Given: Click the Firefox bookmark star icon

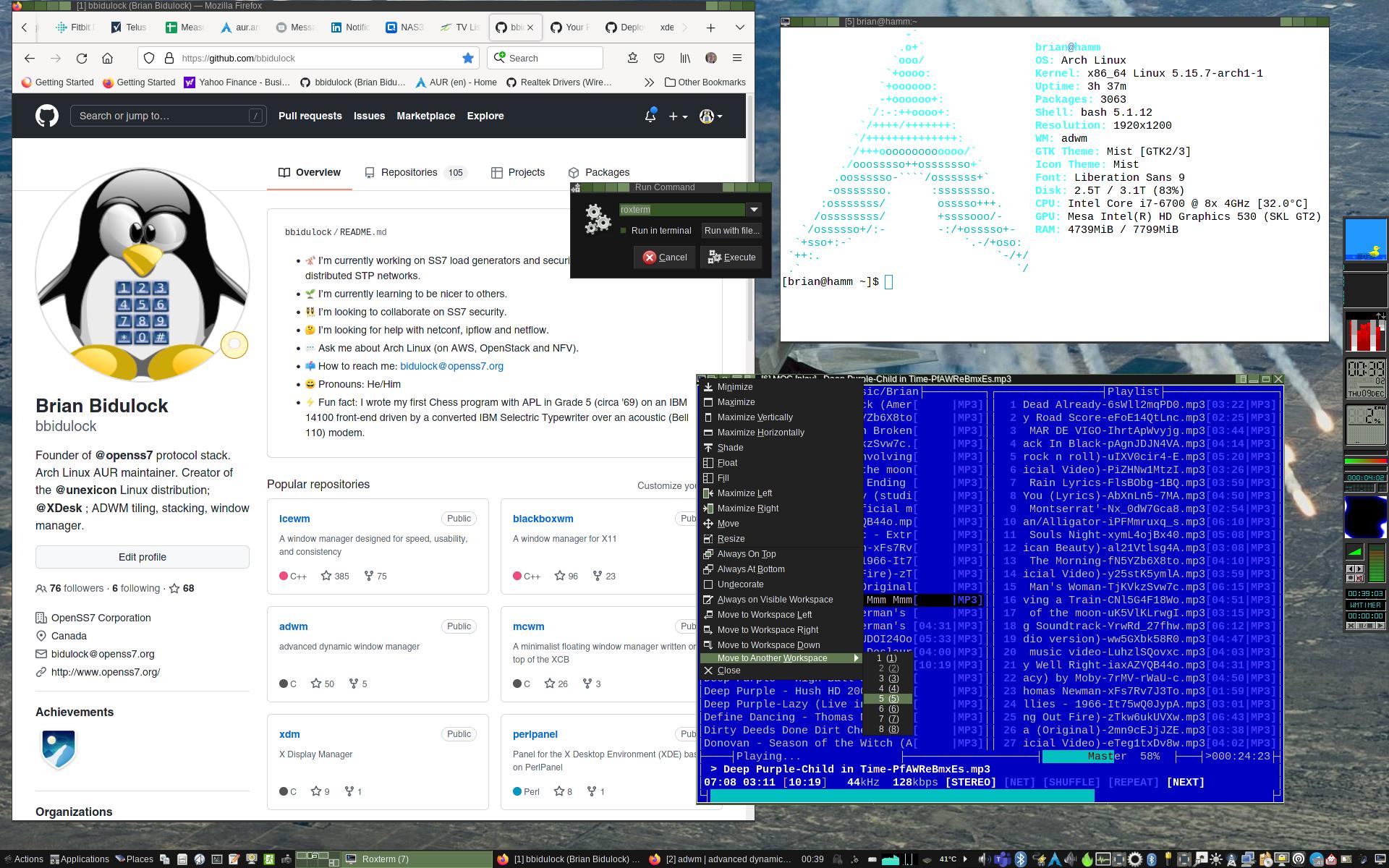Looking at the screenshot, I should coord(467,57).
